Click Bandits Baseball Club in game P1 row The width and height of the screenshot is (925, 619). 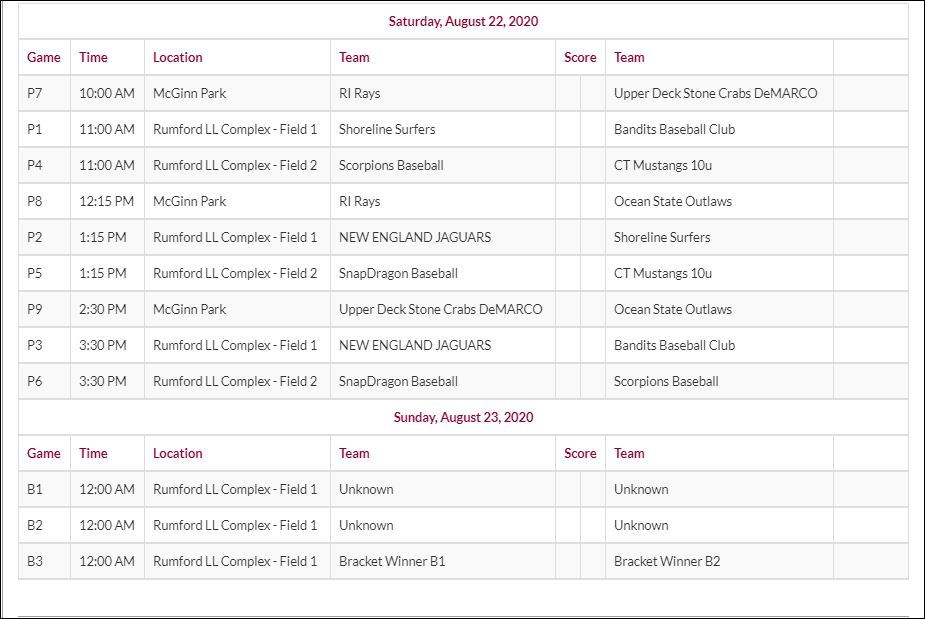(674, 129)
